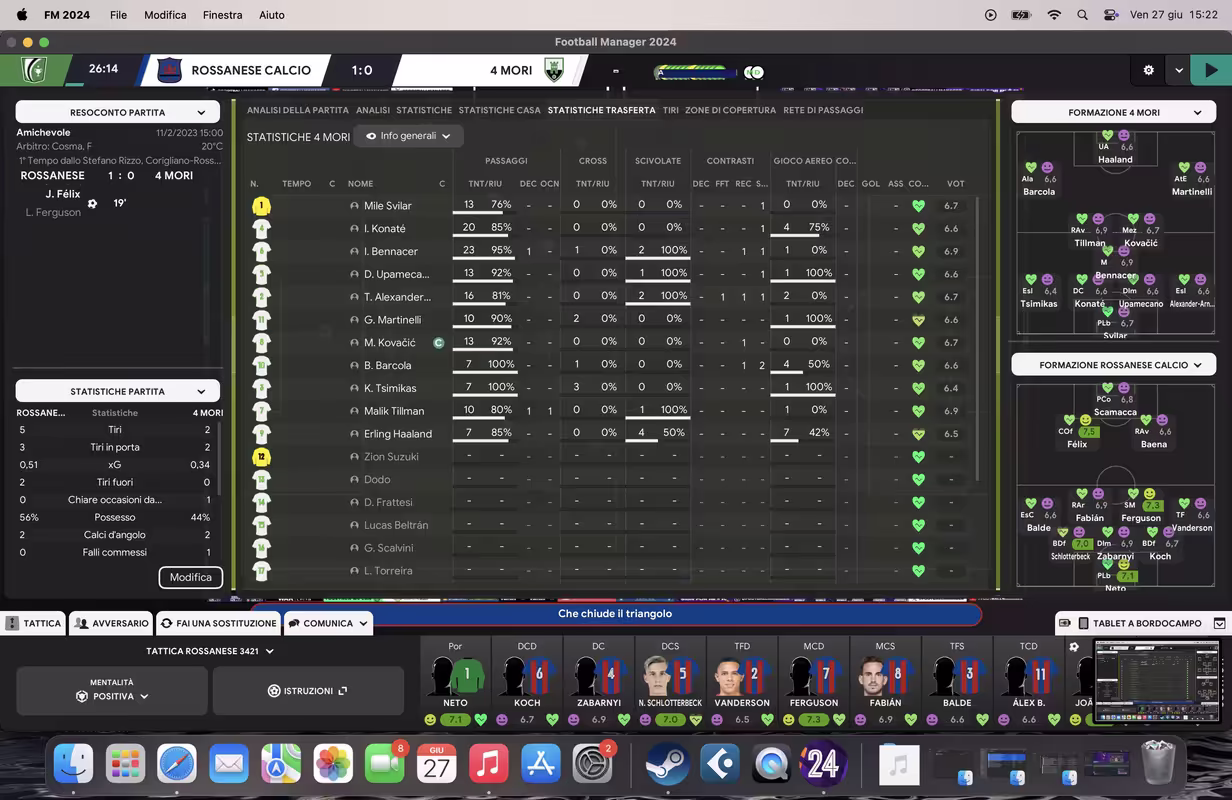The width and height of the screenshot is (1232, 800).
Task: Click the condition heart on I. Konaté row
Action: tap(918, 229)
